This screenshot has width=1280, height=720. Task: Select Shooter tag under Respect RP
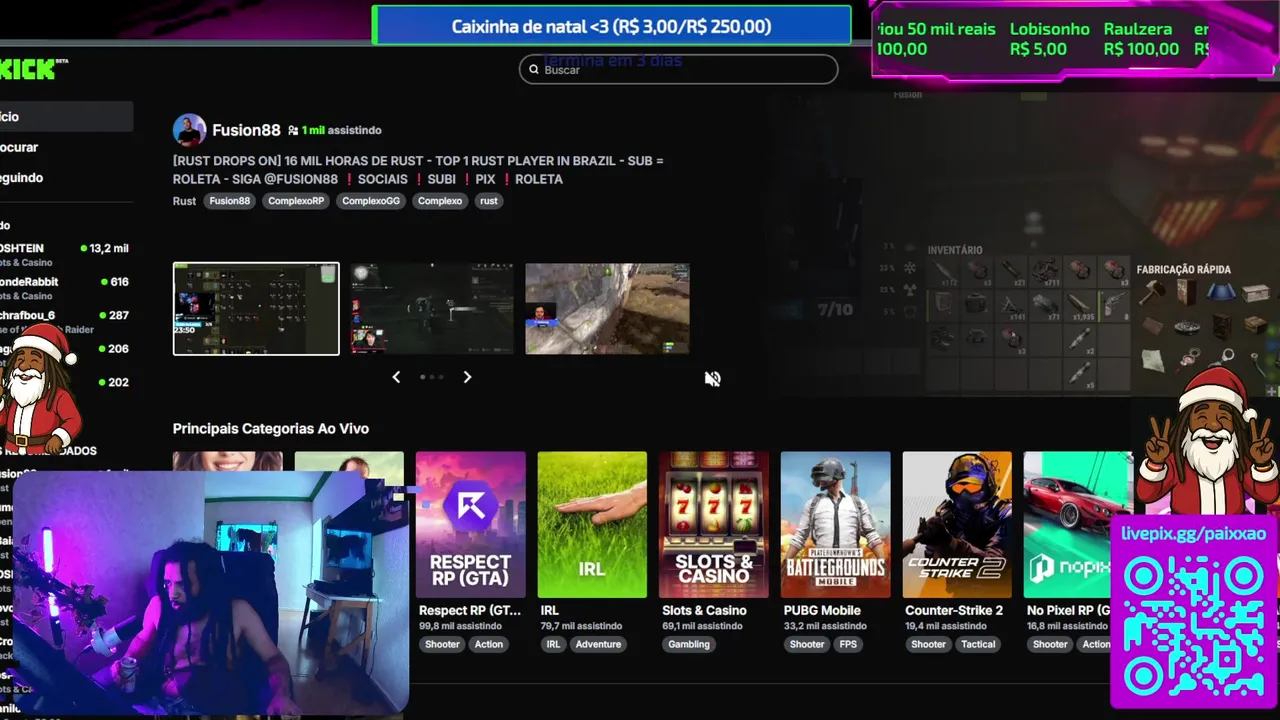click(x=442, y=644)
